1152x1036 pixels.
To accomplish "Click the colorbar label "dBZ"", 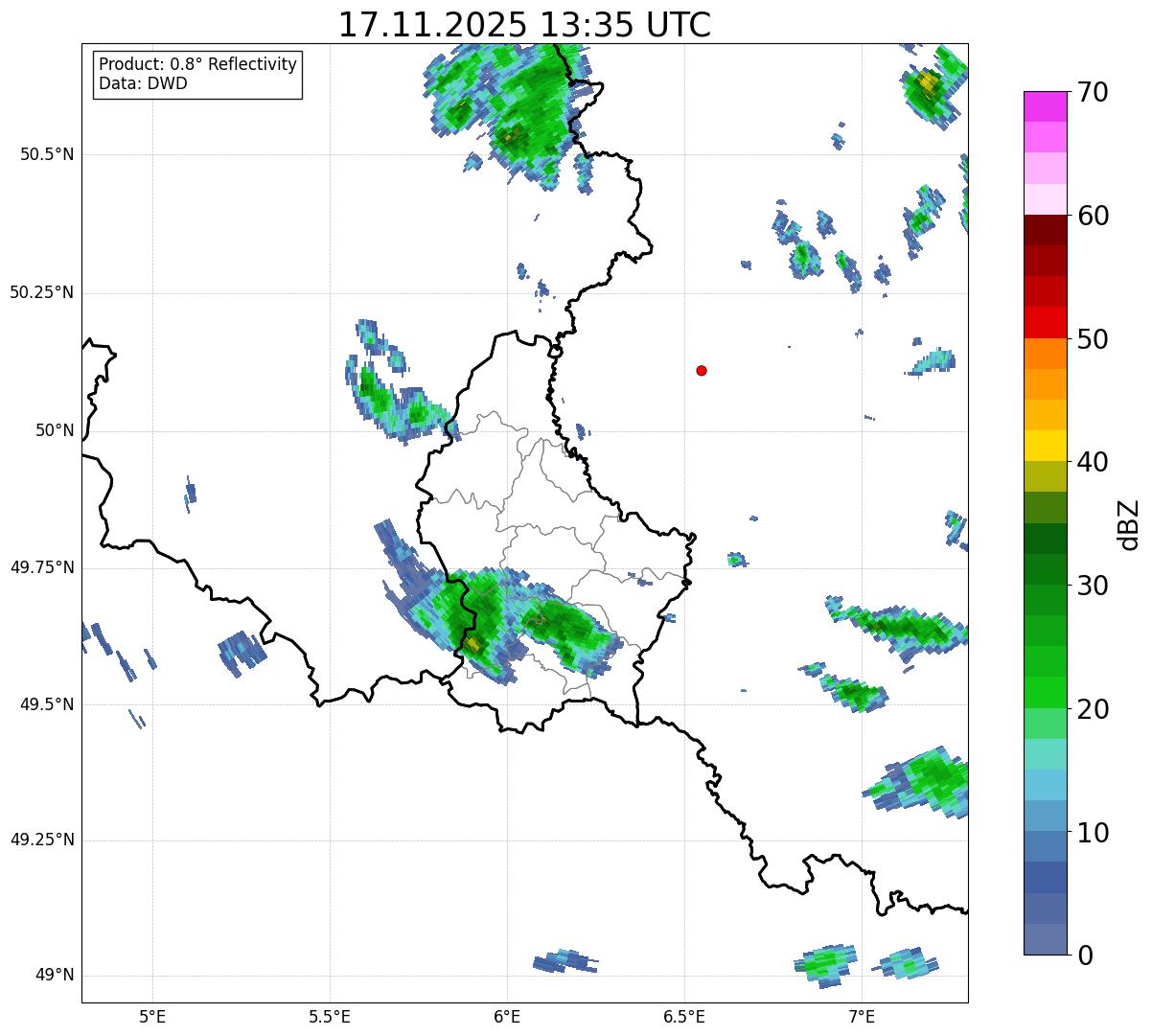I will tap(1129, 524).
